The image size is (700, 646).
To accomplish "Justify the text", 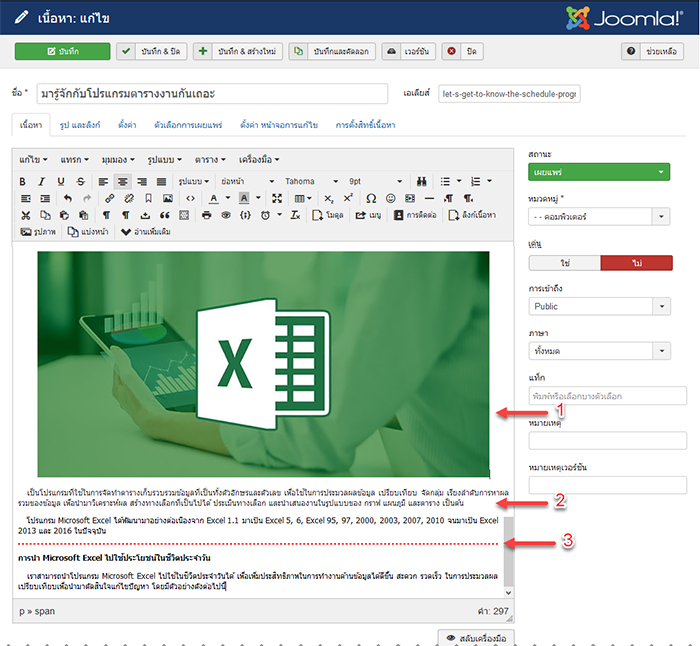I will (161, 181).
